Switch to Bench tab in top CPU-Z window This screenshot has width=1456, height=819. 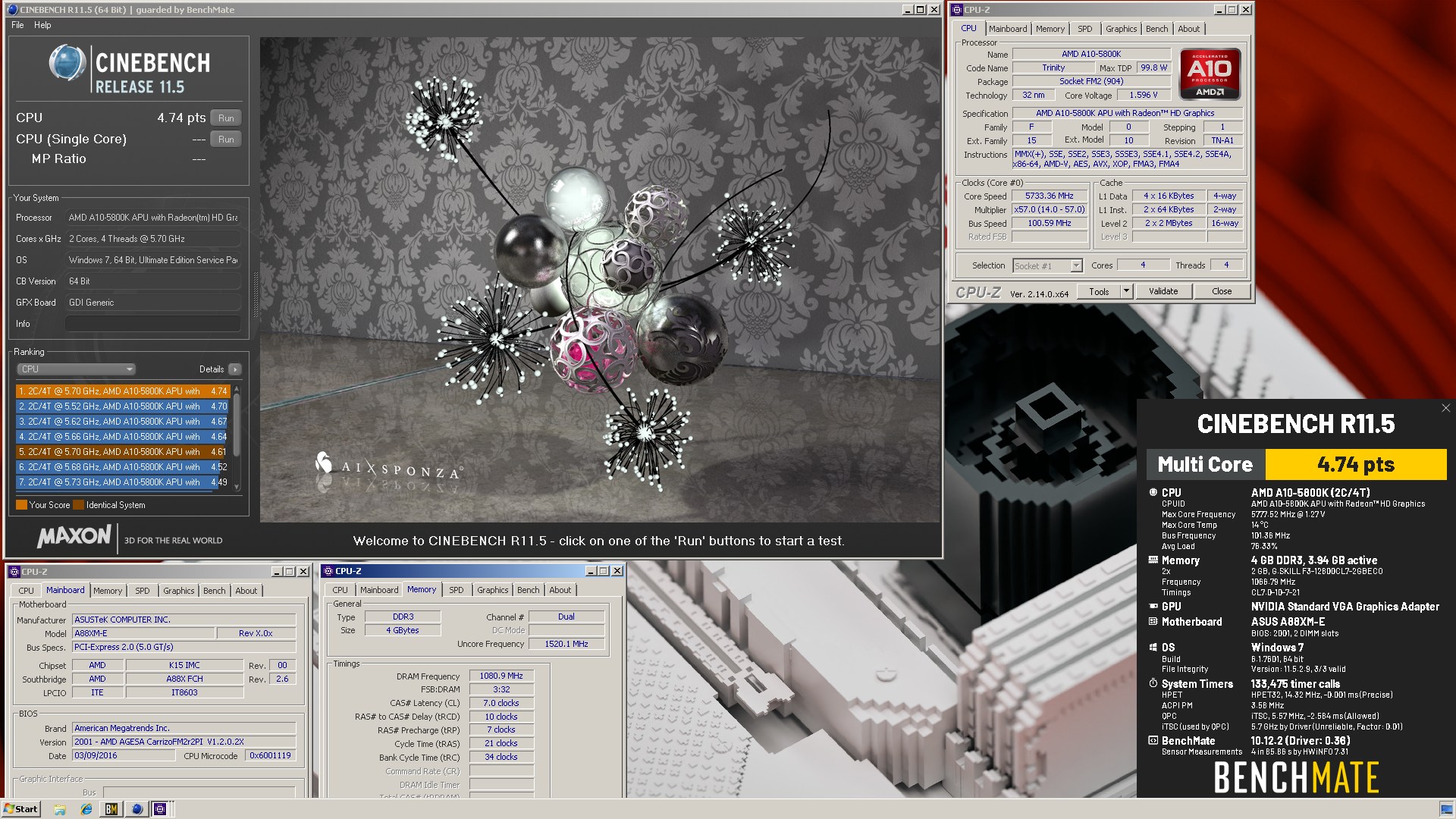(x=1156, y=29)
